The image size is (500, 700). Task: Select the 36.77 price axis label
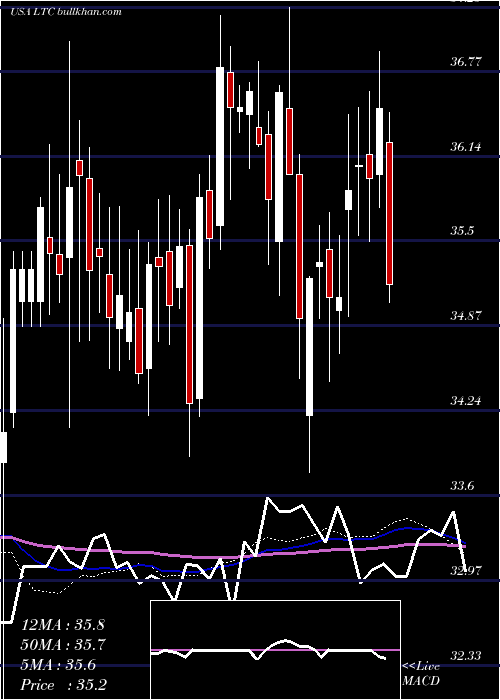[x=466, y=62]
